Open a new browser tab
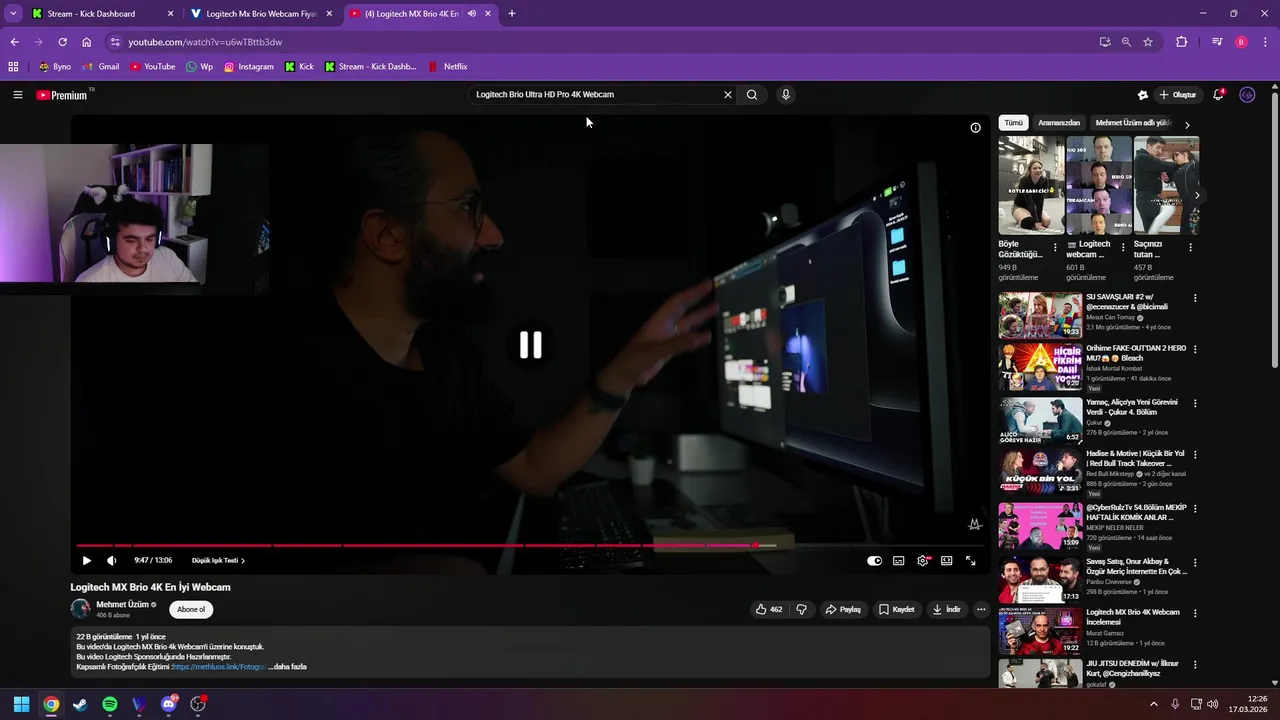1280x720 pixels. click(512, 14)
